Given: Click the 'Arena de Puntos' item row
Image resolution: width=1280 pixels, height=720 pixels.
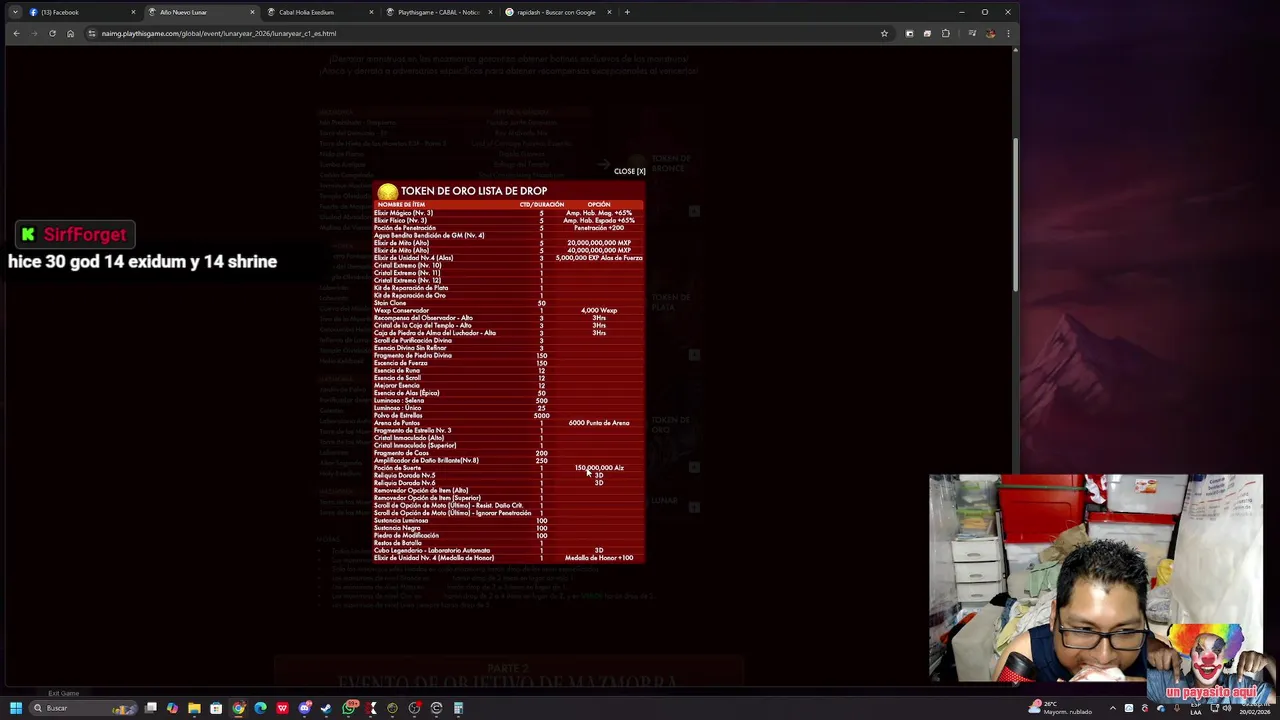Looking at the screenshot, I should tap(508, 423).
